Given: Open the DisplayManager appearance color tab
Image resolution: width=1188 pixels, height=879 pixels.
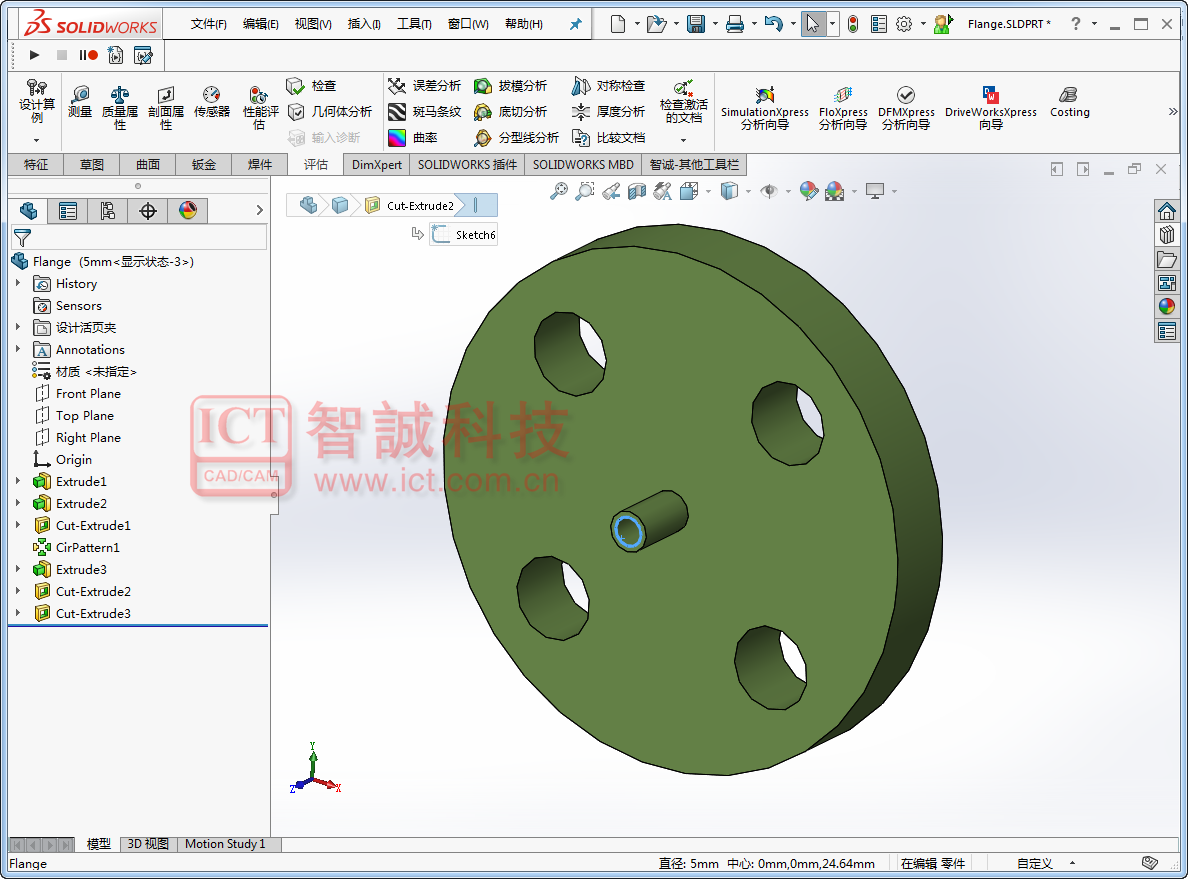Looking at the screenshot, I should pyautogui.click(x=188, y=210).
